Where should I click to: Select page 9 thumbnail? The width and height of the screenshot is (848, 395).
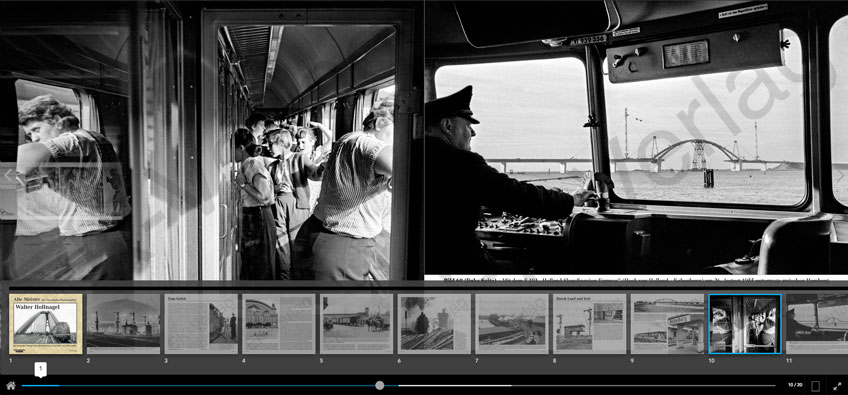coord(667,324)
